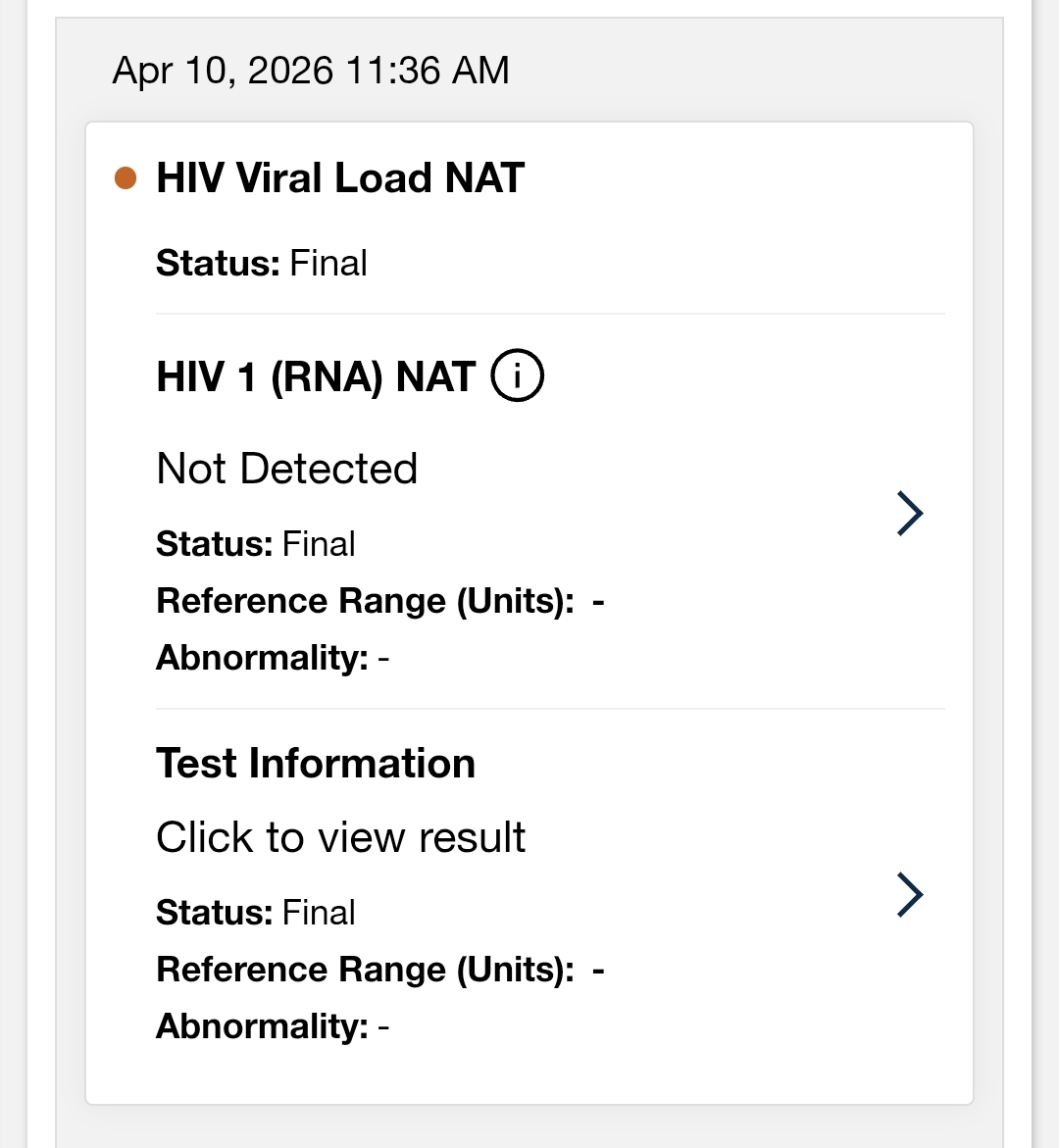Screen dimensions: 1059x1148
Task: Click Reference Range (Units) under Not Detected
Action: [365, 601]
